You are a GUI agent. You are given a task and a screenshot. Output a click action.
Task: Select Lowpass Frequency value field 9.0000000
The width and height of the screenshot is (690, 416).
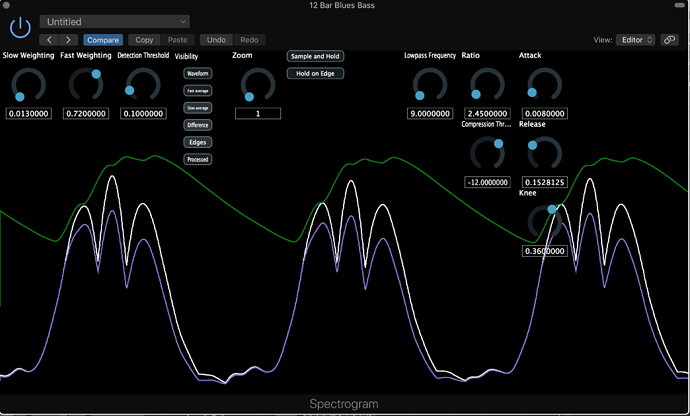[x=430, y=114]
